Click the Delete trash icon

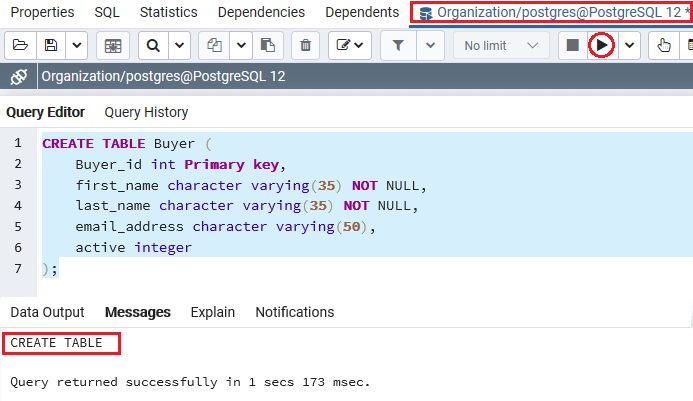[307, 46]
